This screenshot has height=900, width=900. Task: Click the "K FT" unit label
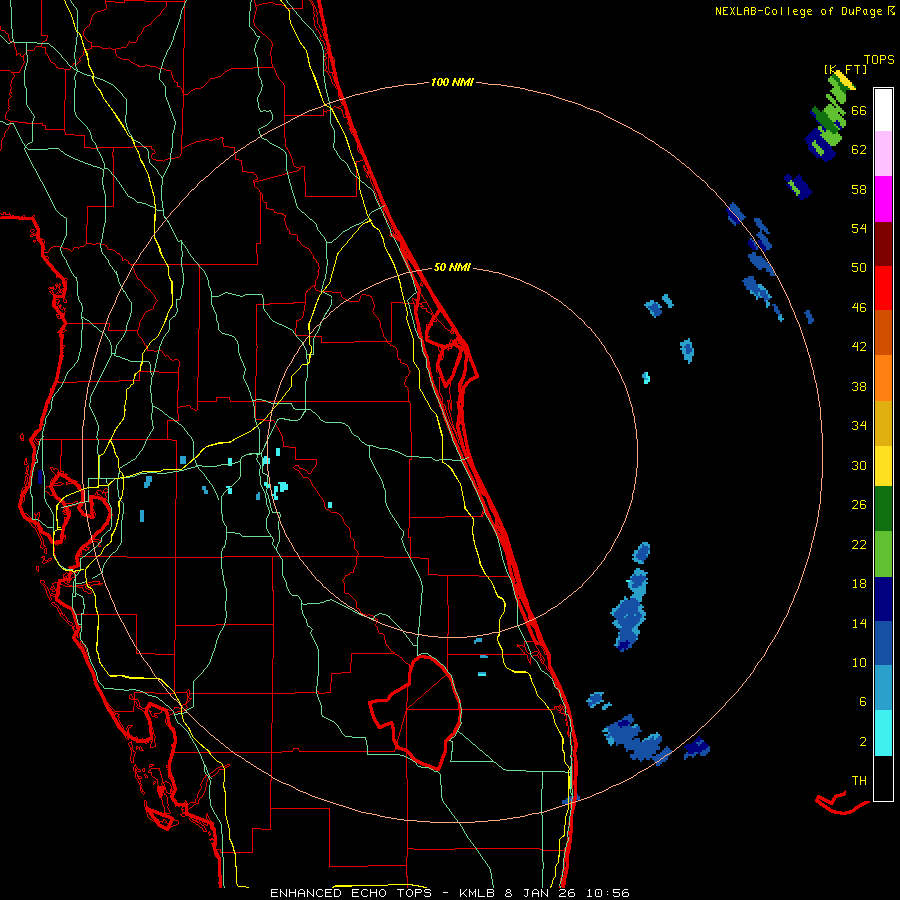point(845,69)
